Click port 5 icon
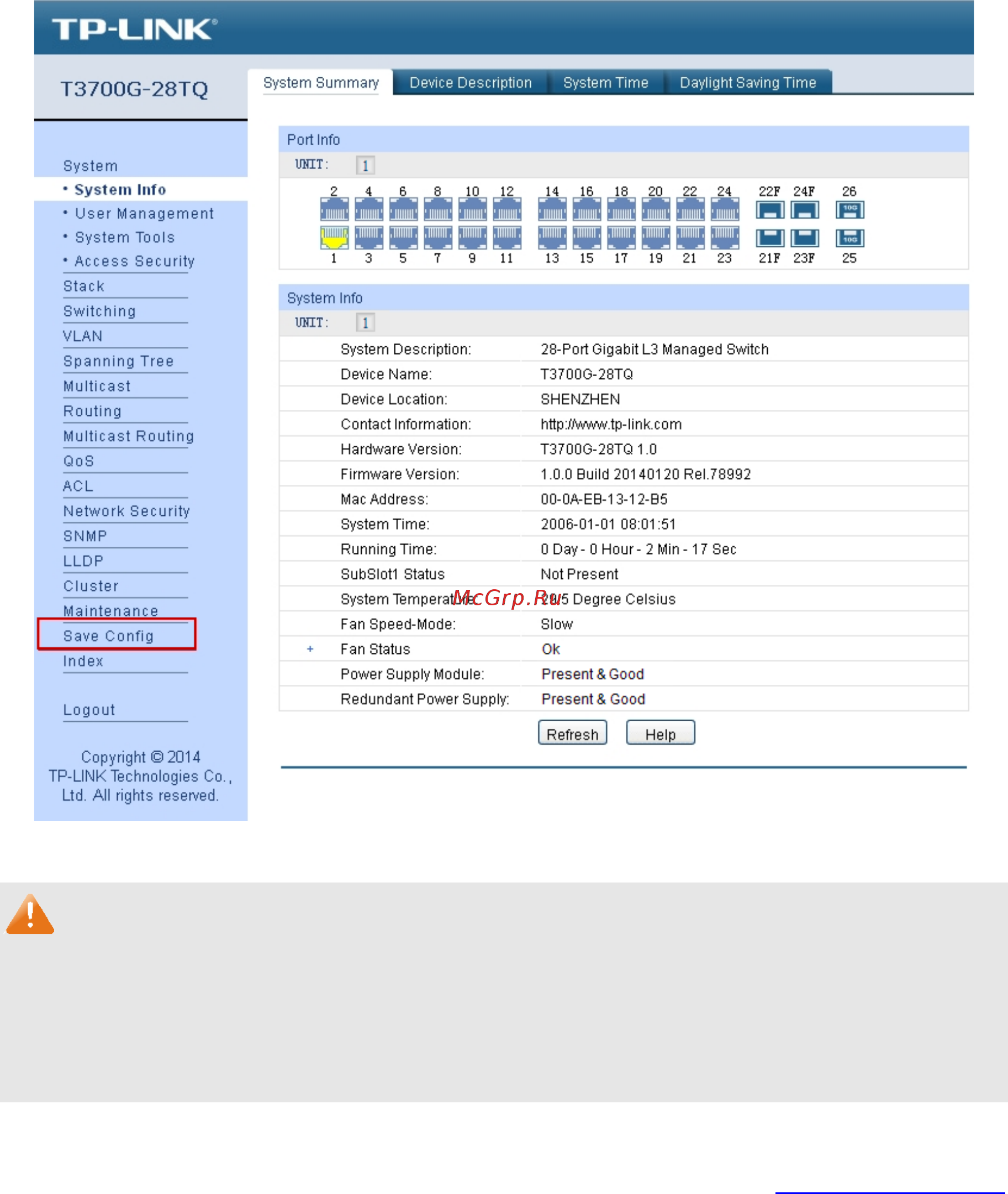Image resolution: width=1008 pixels, height=1194 pixels. pos(403,237)
